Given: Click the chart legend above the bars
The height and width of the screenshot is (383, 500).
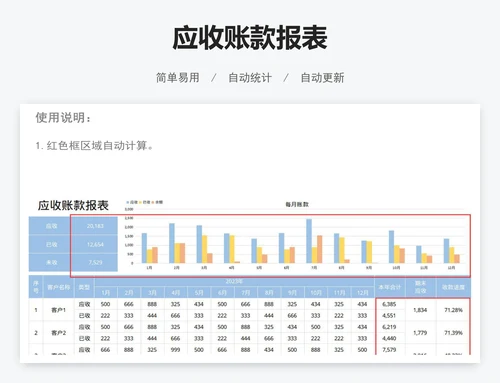Looking at the screenshot, I should [x=144, y=202].
